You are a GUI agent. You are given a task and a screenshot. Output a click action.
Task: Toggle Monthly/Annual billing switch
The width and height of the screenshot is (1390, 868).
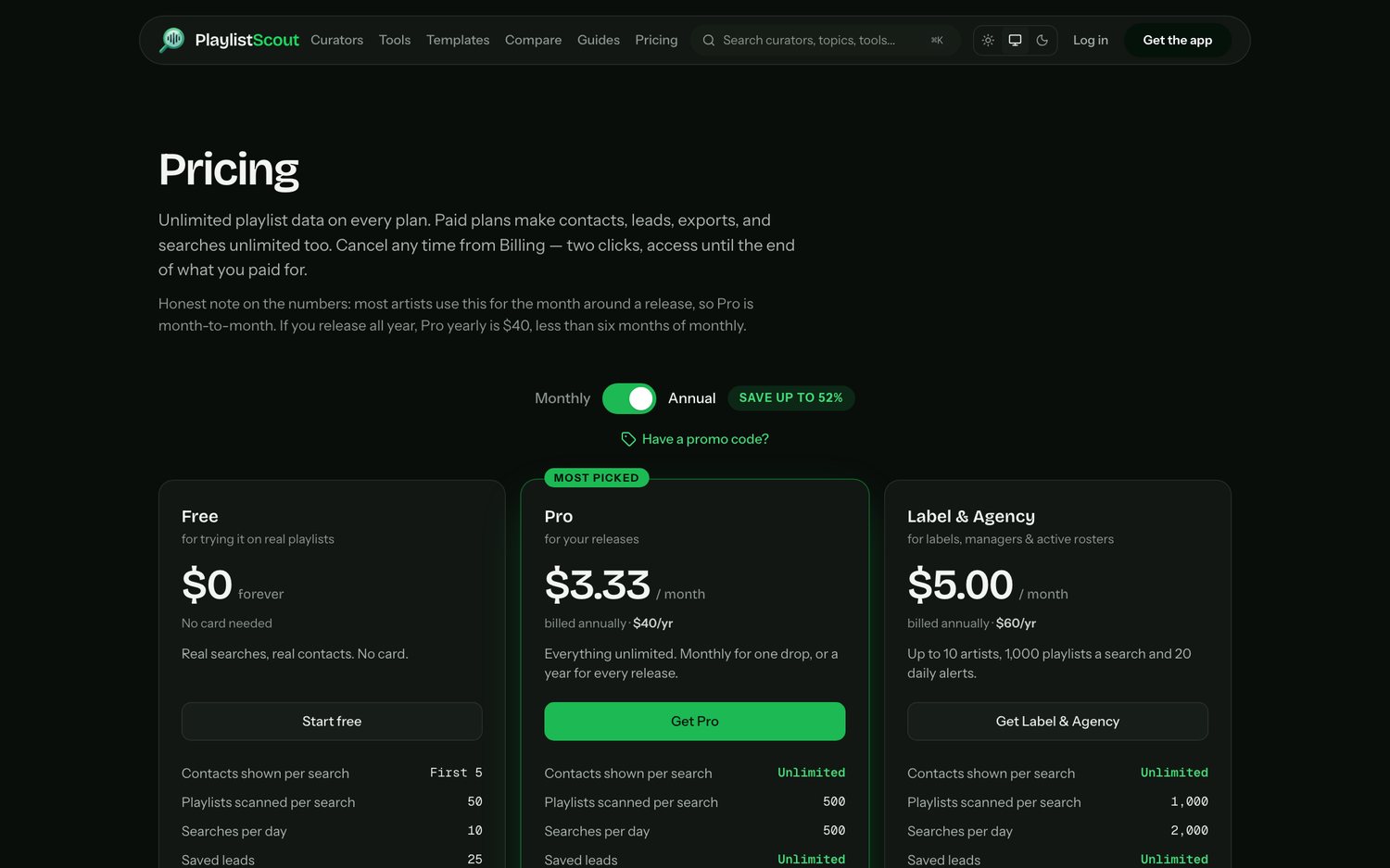point(629,398)
